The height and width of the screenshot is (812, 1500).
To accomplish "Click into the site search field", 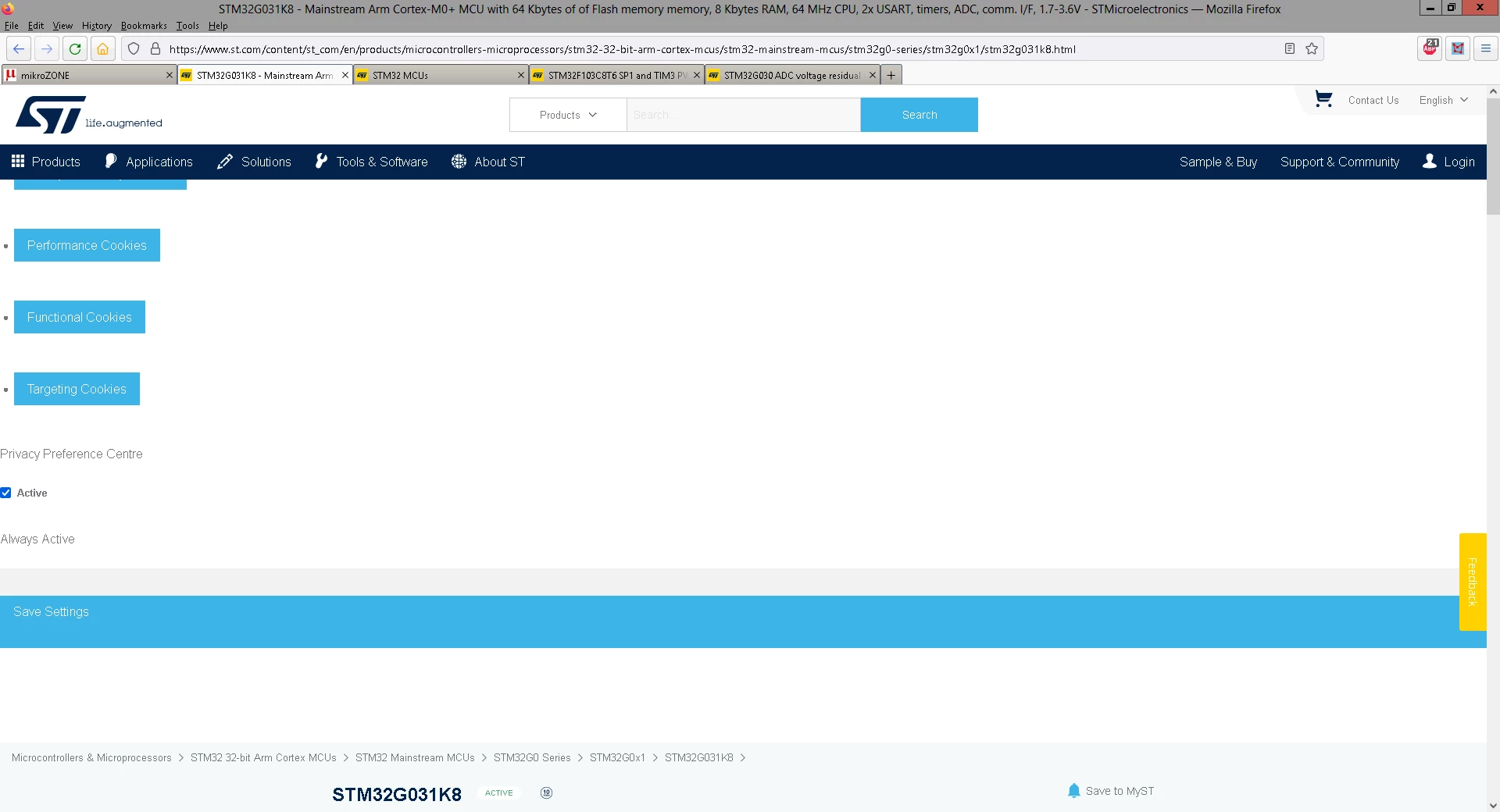I will pos(743,115).
